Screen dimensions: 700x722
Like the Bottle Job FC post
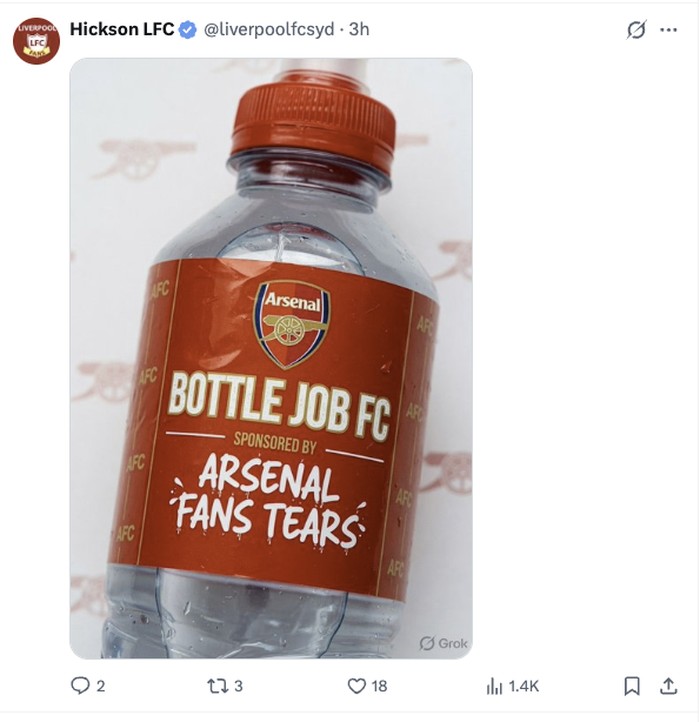[356, 686]
